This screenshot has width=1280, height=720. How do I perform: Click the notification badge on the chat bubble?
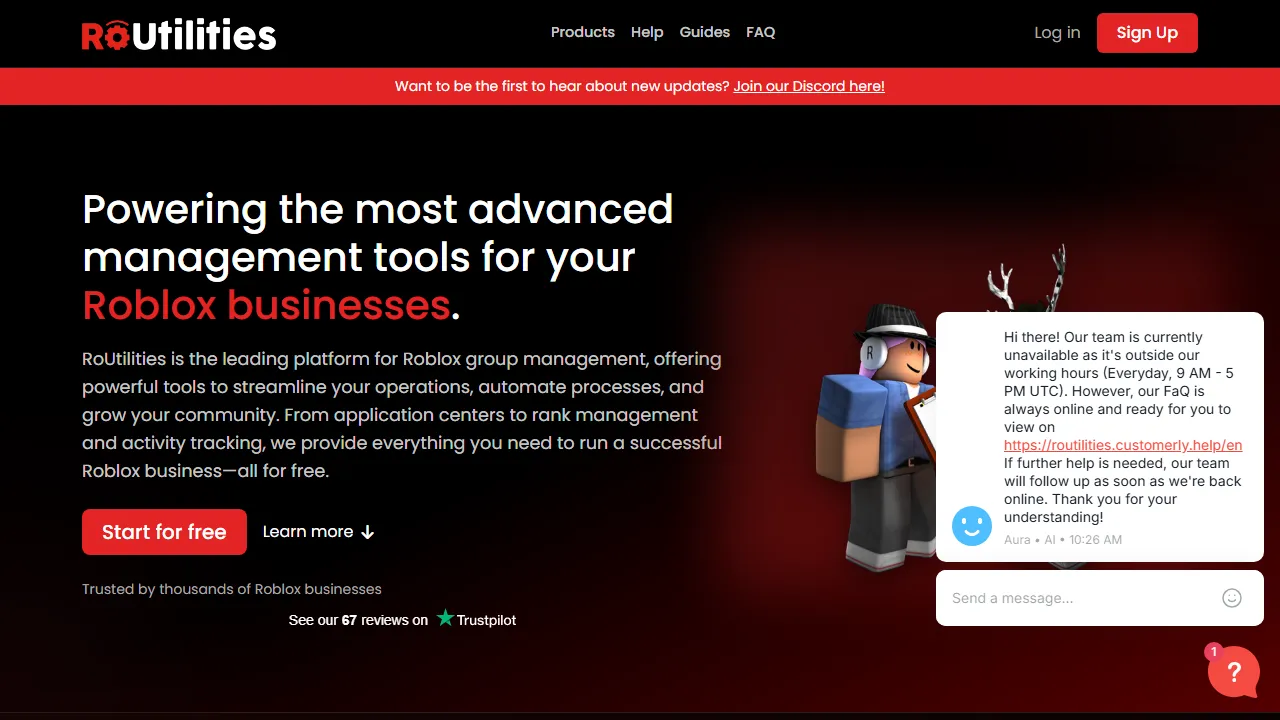click(1213, 650)
